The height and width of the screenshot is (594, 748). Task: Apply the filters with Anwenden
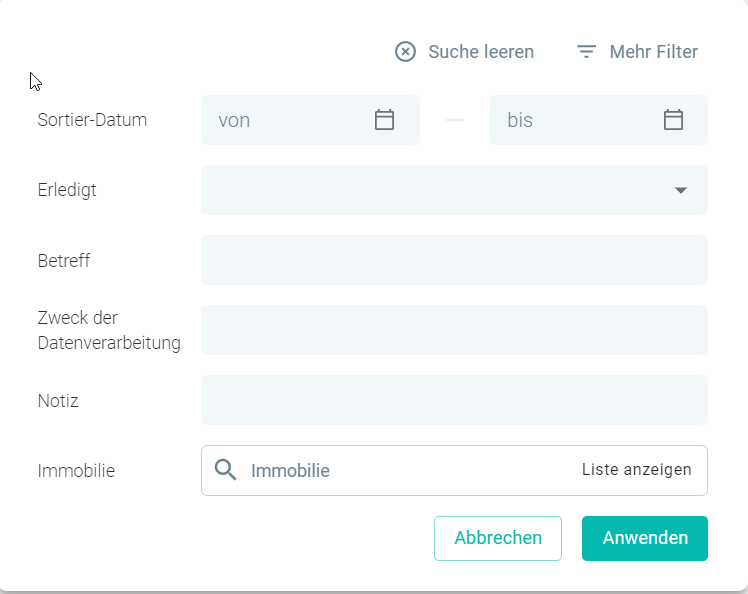645,538
